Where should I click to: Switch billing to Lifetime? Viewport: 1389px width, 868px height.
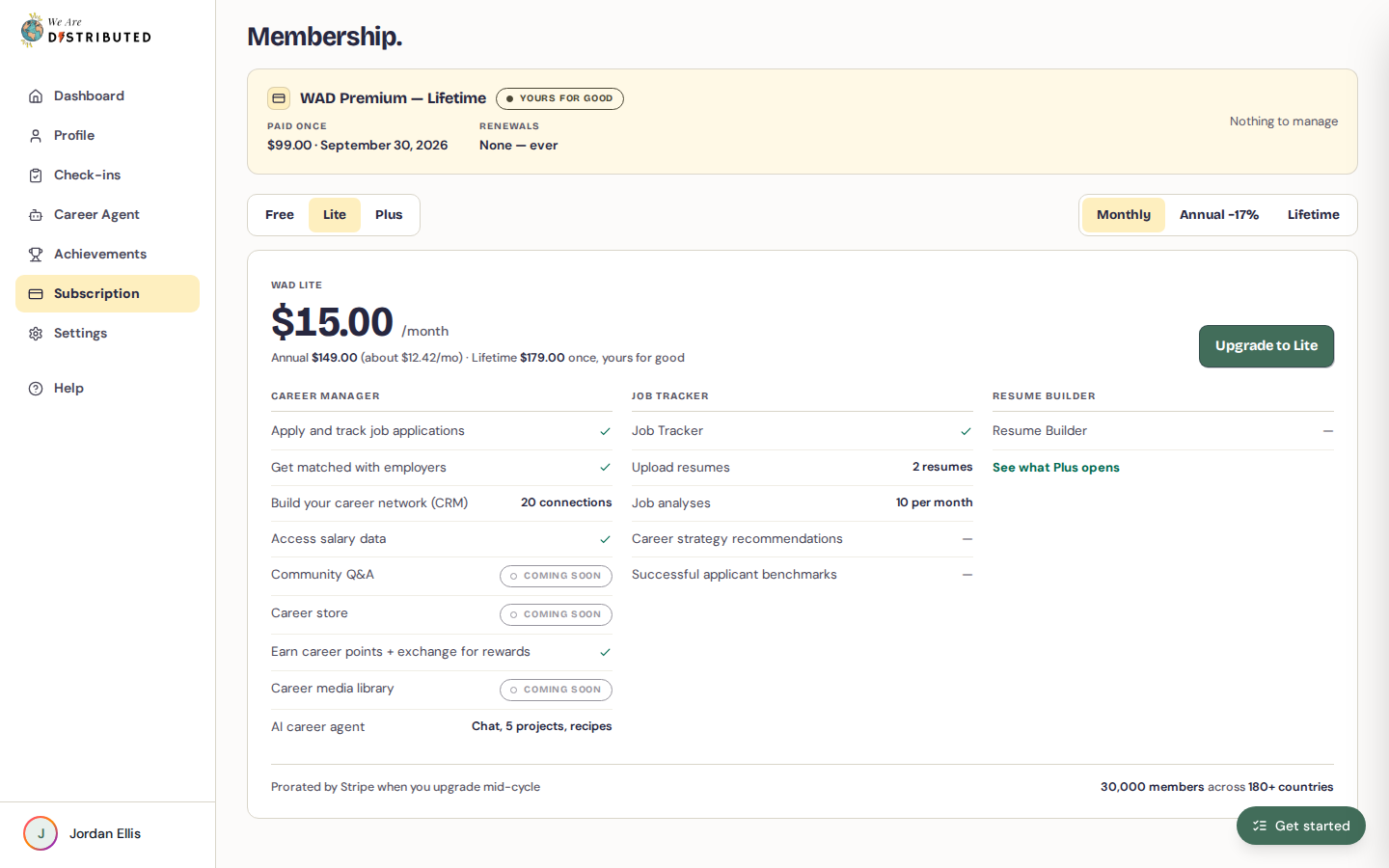1314,215
